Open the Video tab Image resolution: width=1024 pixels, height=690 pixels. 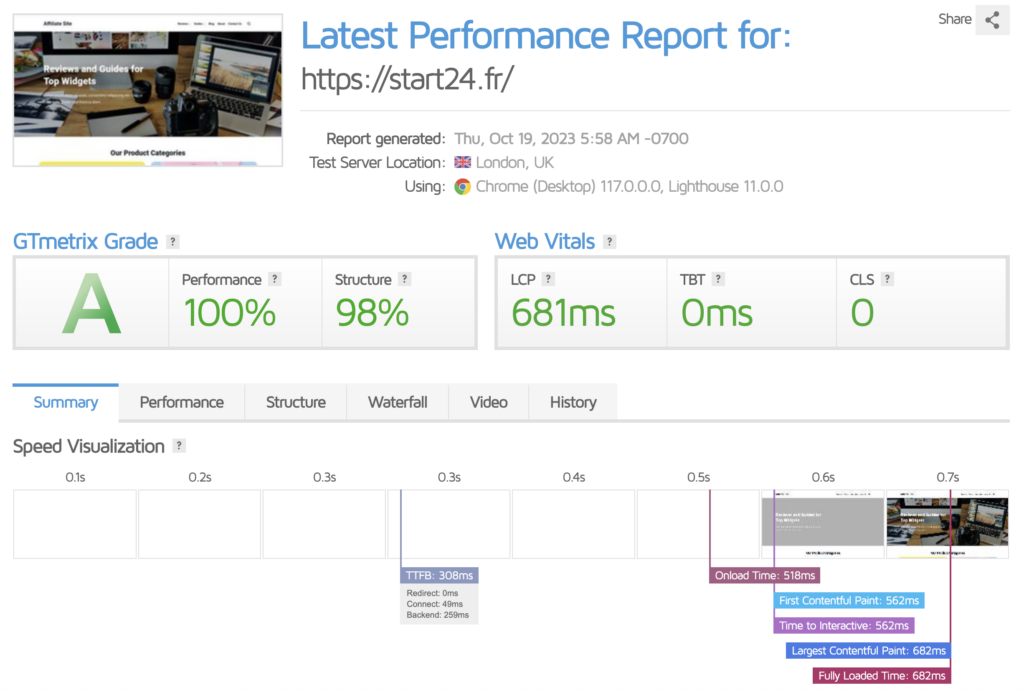tap(488, 402)
